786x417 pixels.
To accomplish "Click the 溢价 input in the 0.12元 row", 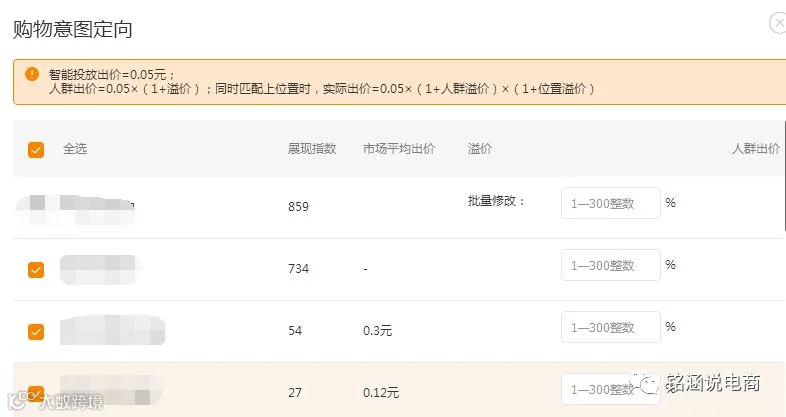I will pyautogui.click(x=611, y=389).
